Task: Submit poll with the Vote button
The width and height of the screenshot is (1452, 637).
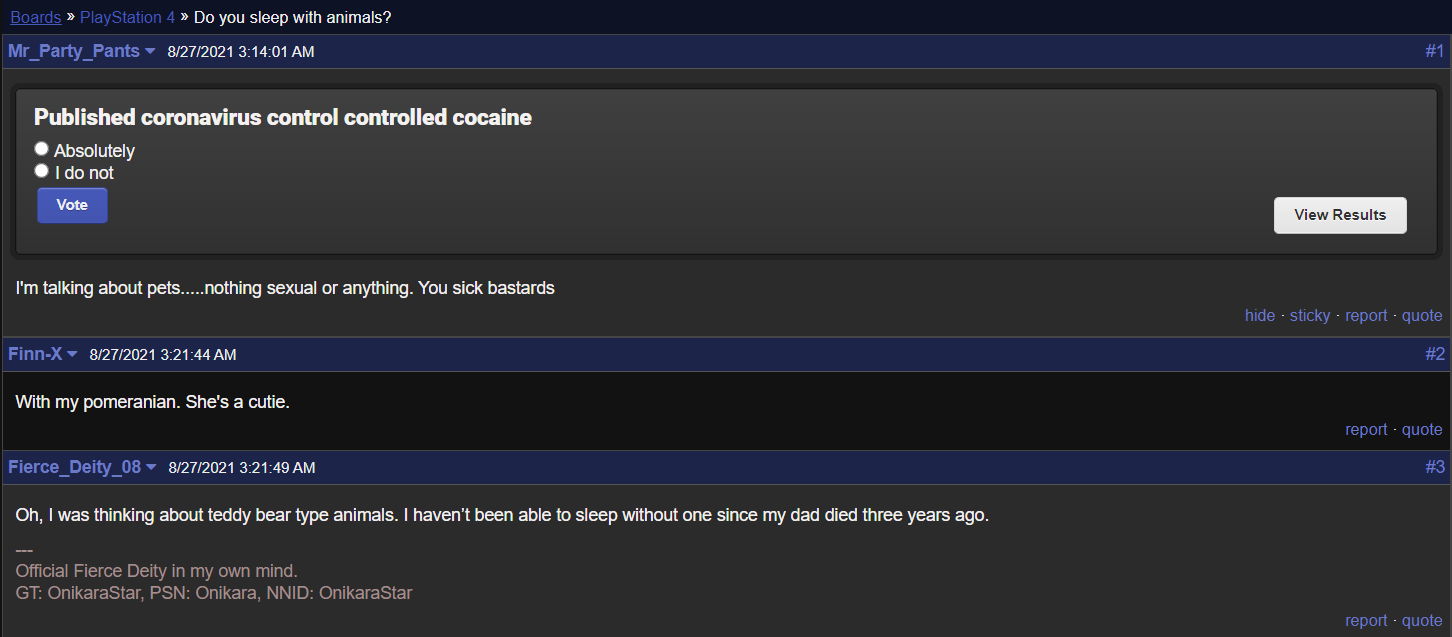Action: (72, 205)
